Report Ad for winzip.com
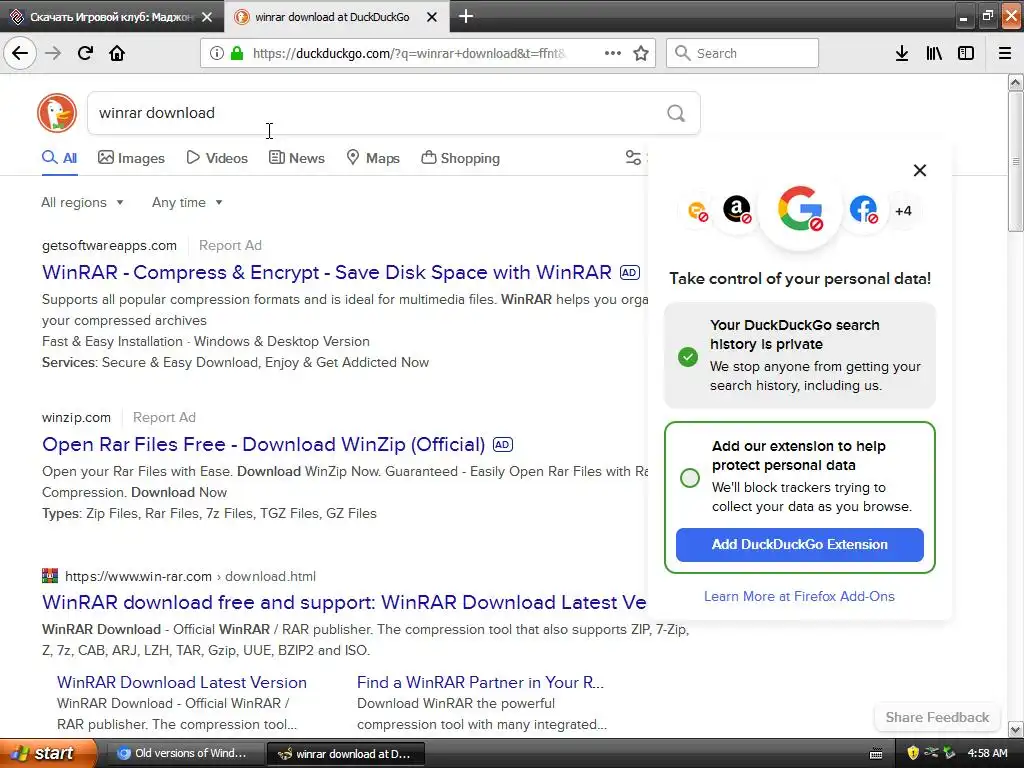This screenshot has height=768, width=1024. coord(164,417)
